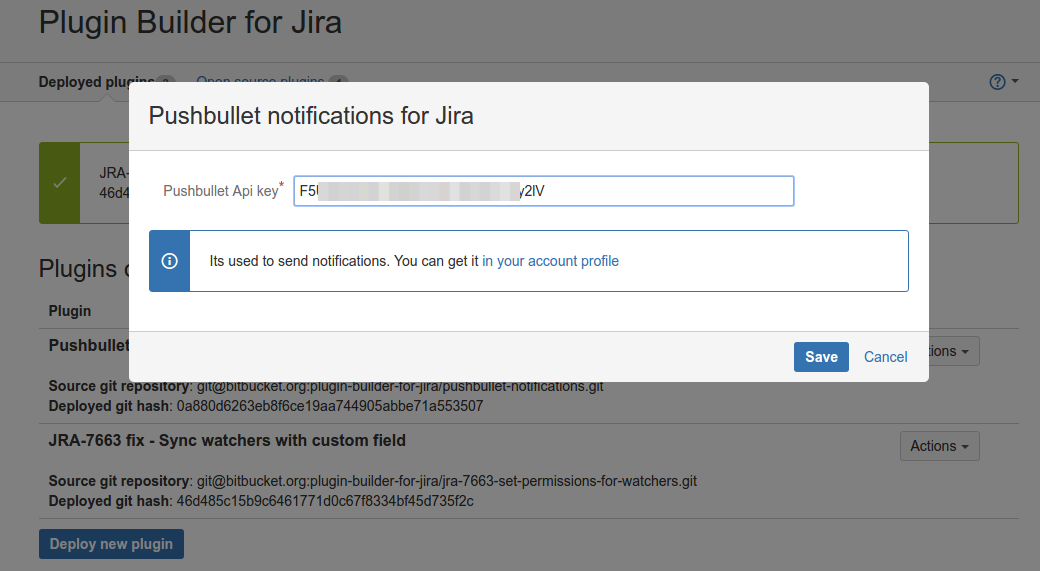This screenshot has width=1040, height=571.
Task: Click the Deploy new plugin button
Action: click(111, 544)
